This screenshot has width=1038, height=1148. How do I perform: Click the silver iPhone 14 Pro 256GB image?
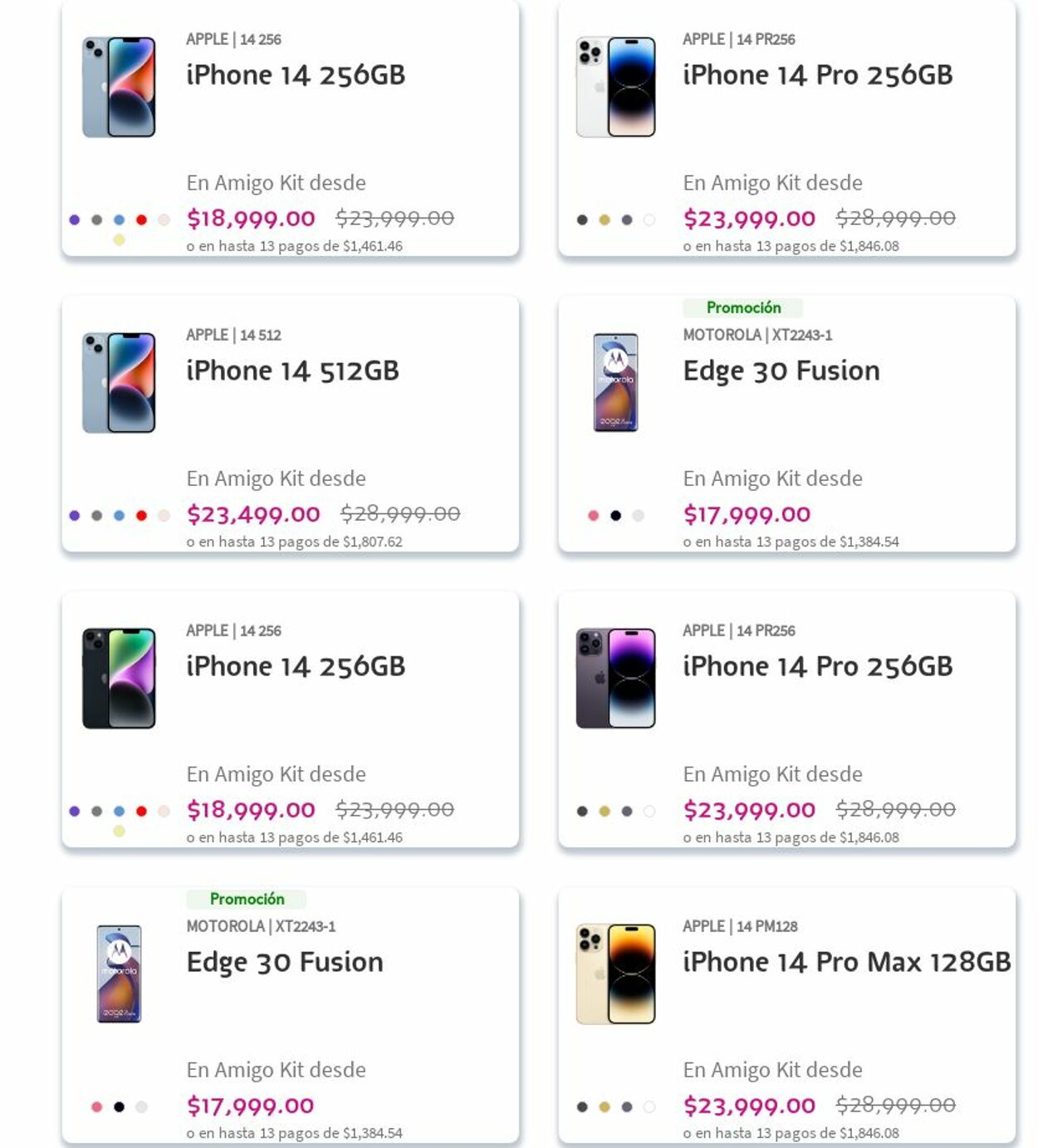point(615,87)
